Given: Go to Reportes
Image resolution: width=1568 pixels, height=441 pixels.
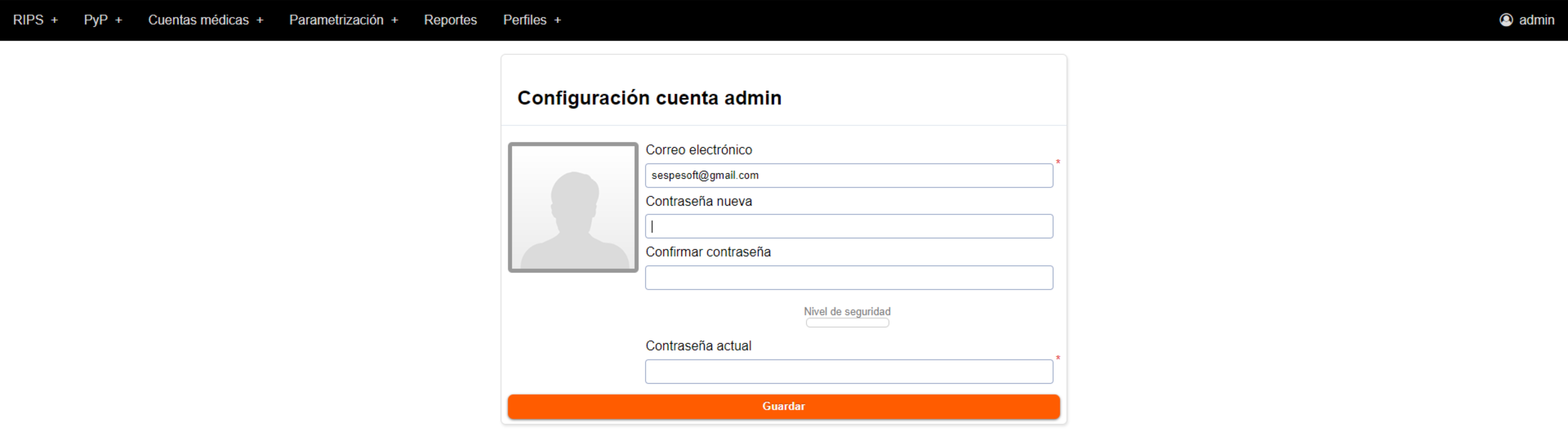Looking at the screenshot, I should point(450,20).
